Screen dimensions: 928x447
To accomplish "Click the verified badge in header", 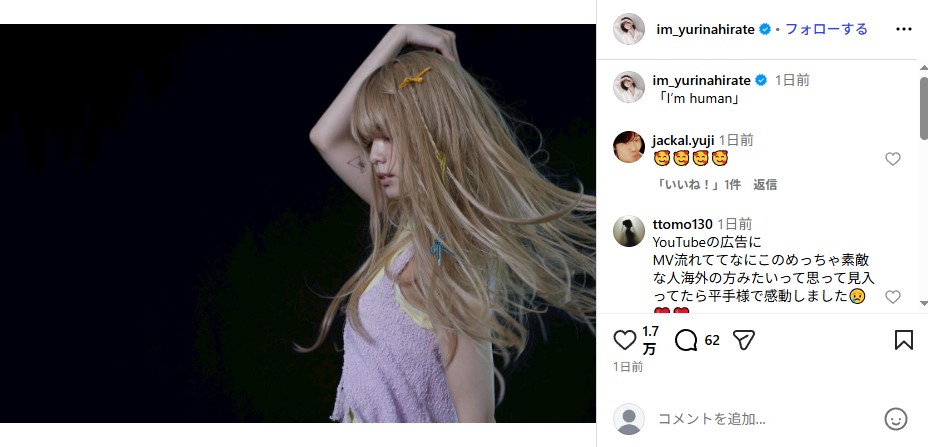I will (x=765, y=29).
